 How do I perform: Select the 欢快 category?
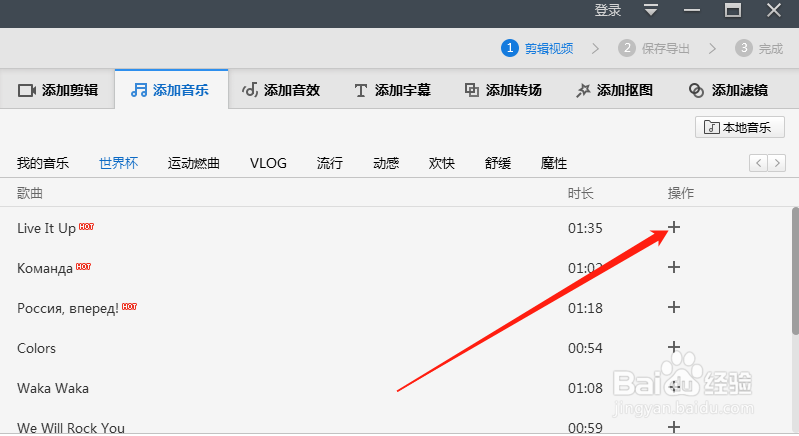click(x=441, y=163)
